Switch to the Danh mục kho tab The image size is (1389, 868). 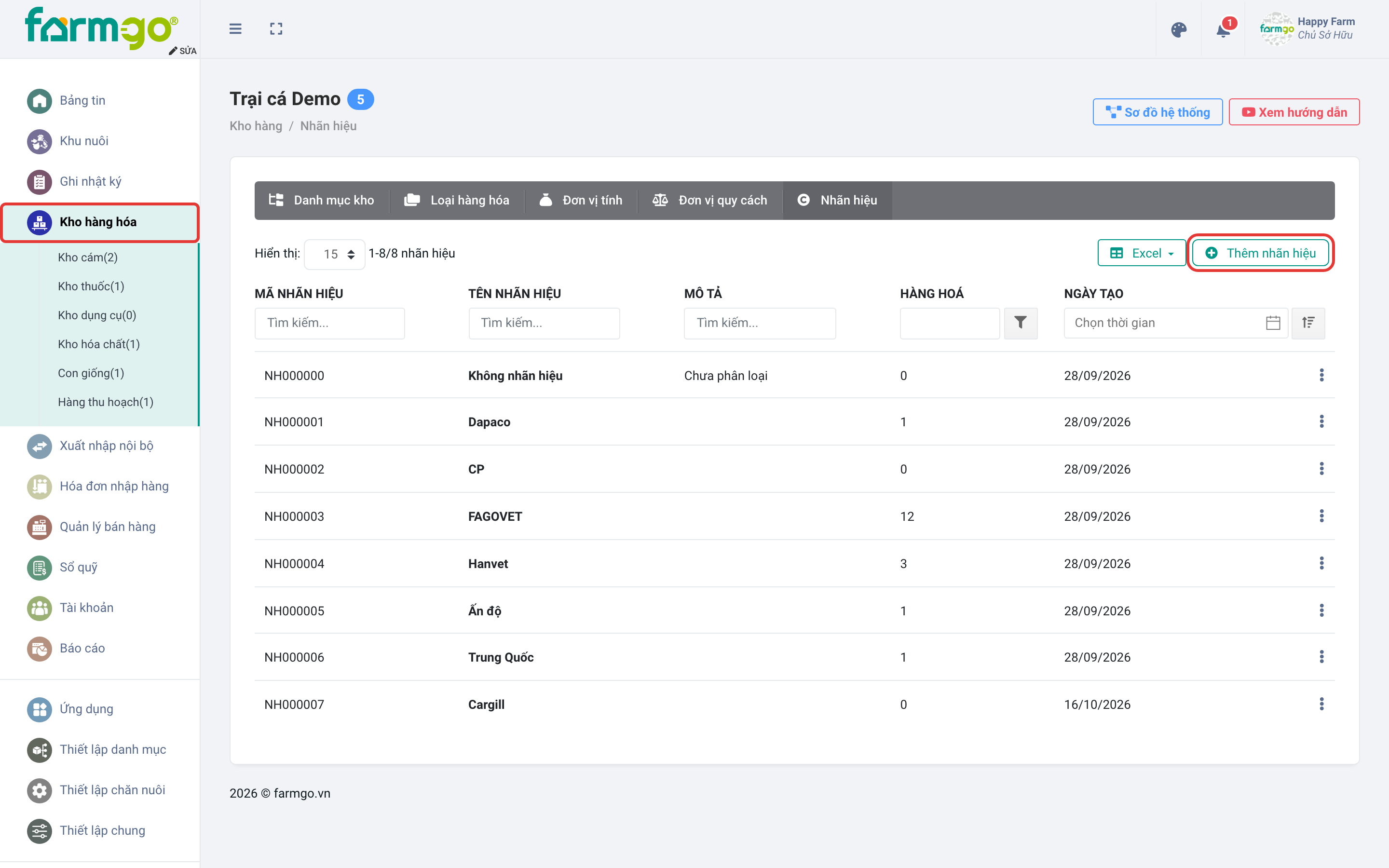321,200
